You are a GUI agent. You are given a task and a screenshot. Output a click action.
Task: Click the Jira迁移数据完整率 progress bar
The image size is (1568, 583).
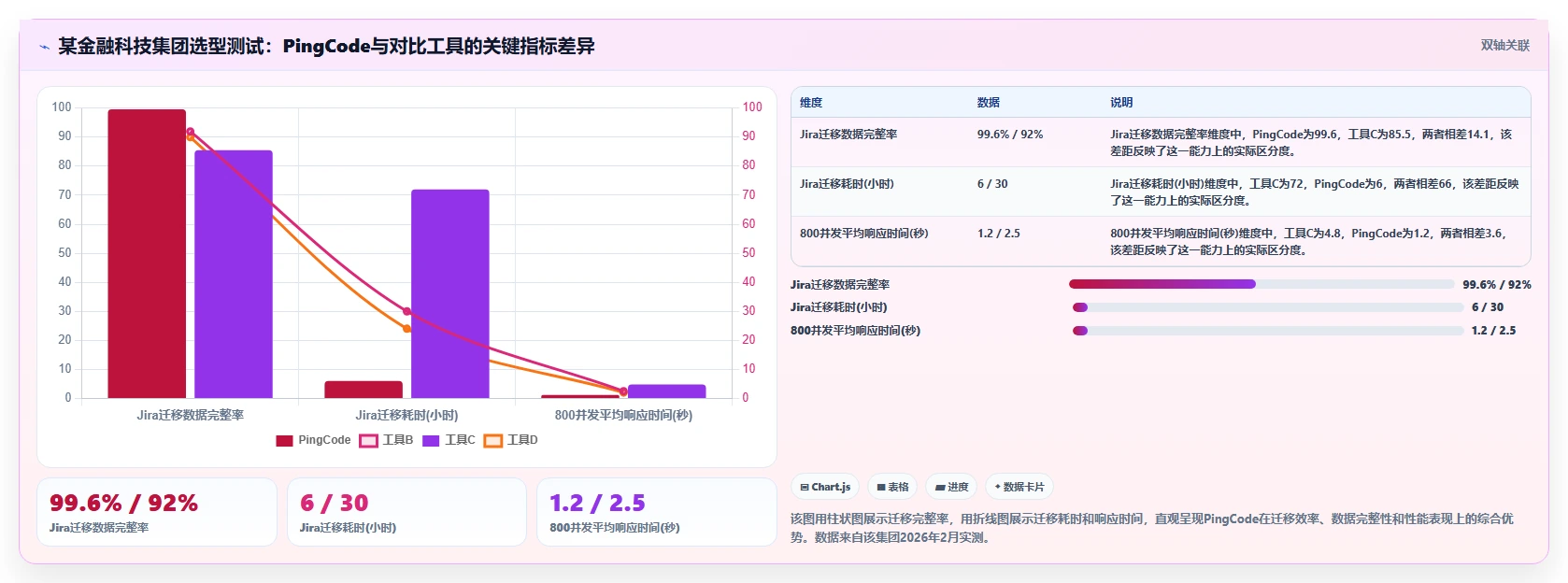click(1262, 284)
